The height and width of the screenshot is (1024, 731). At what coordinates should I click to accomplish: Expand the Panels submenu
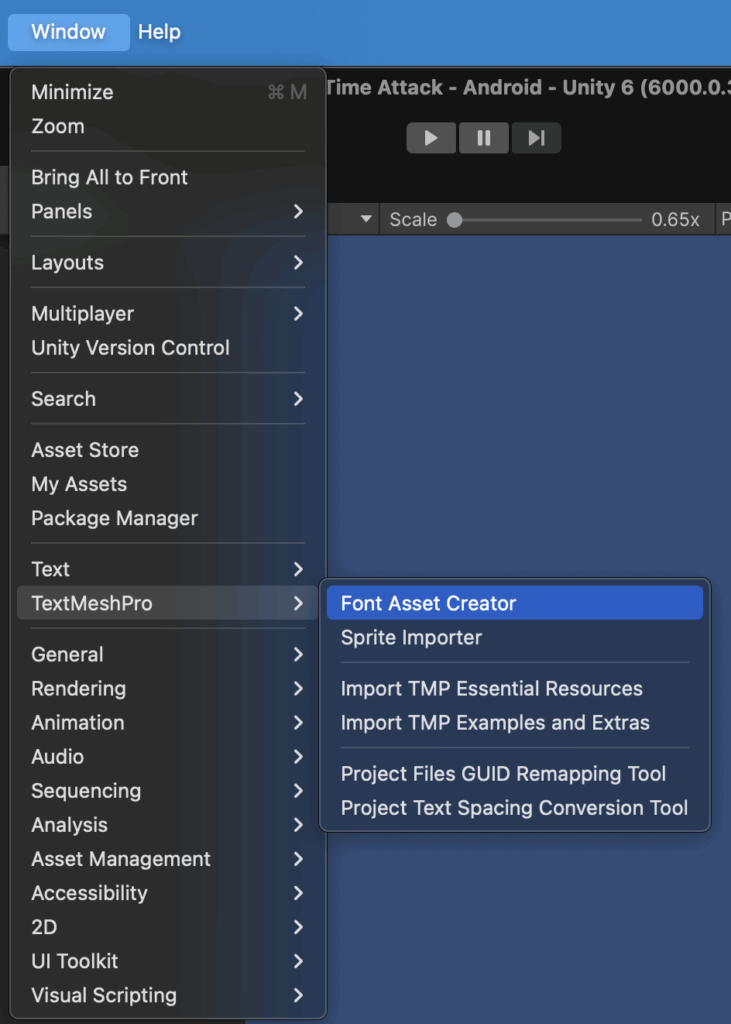pos(168,212)
